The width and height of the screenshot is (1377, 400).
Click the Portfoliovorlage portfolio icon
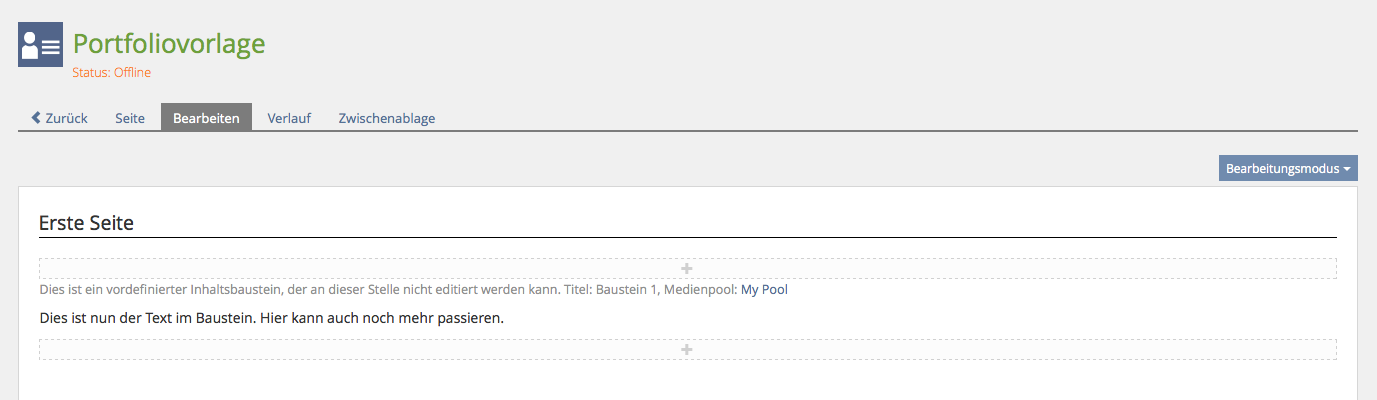(x=40, y=45)
